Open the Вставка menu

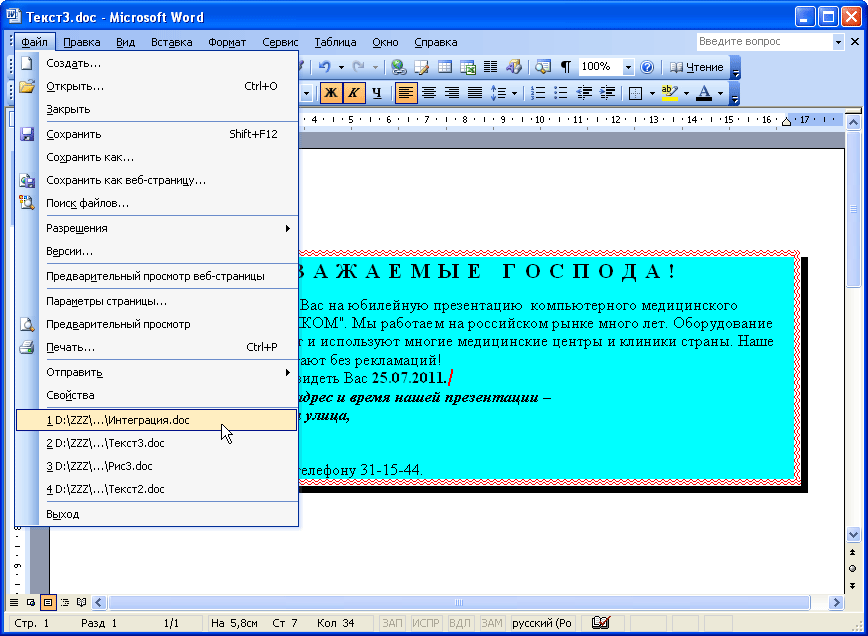172,42
